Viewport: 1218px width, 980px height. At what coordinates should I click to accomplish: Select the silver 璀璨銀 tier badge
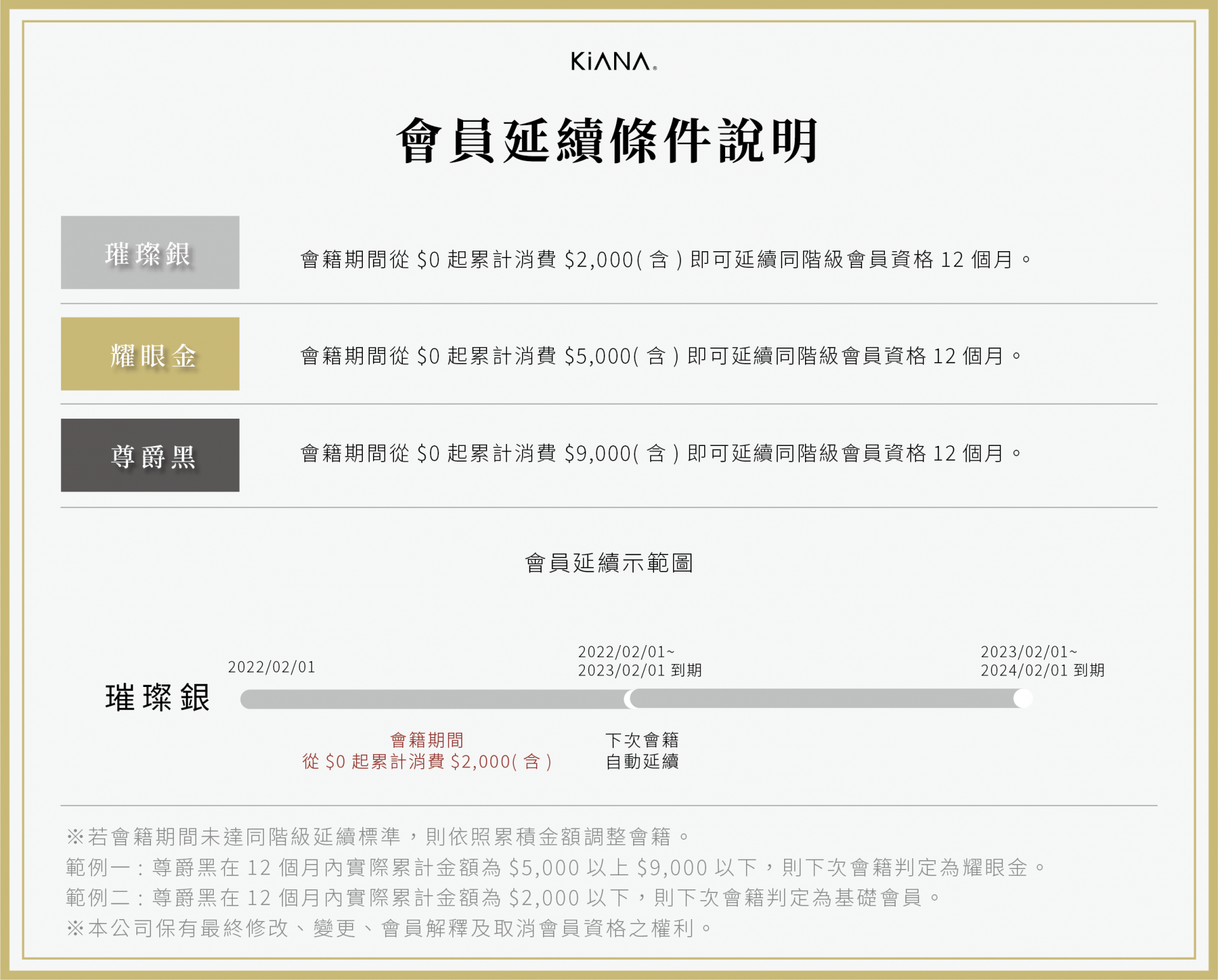[150, 252]
